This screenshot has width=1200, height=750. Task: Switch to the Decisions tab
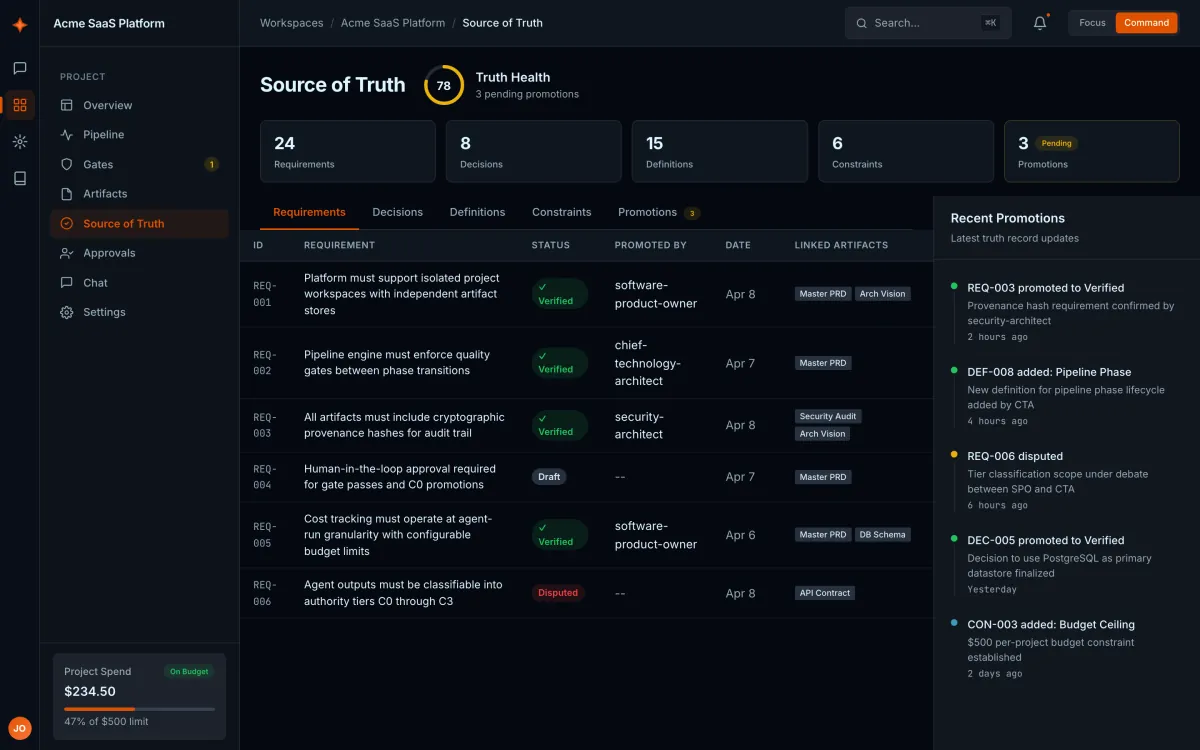[397, 212]
